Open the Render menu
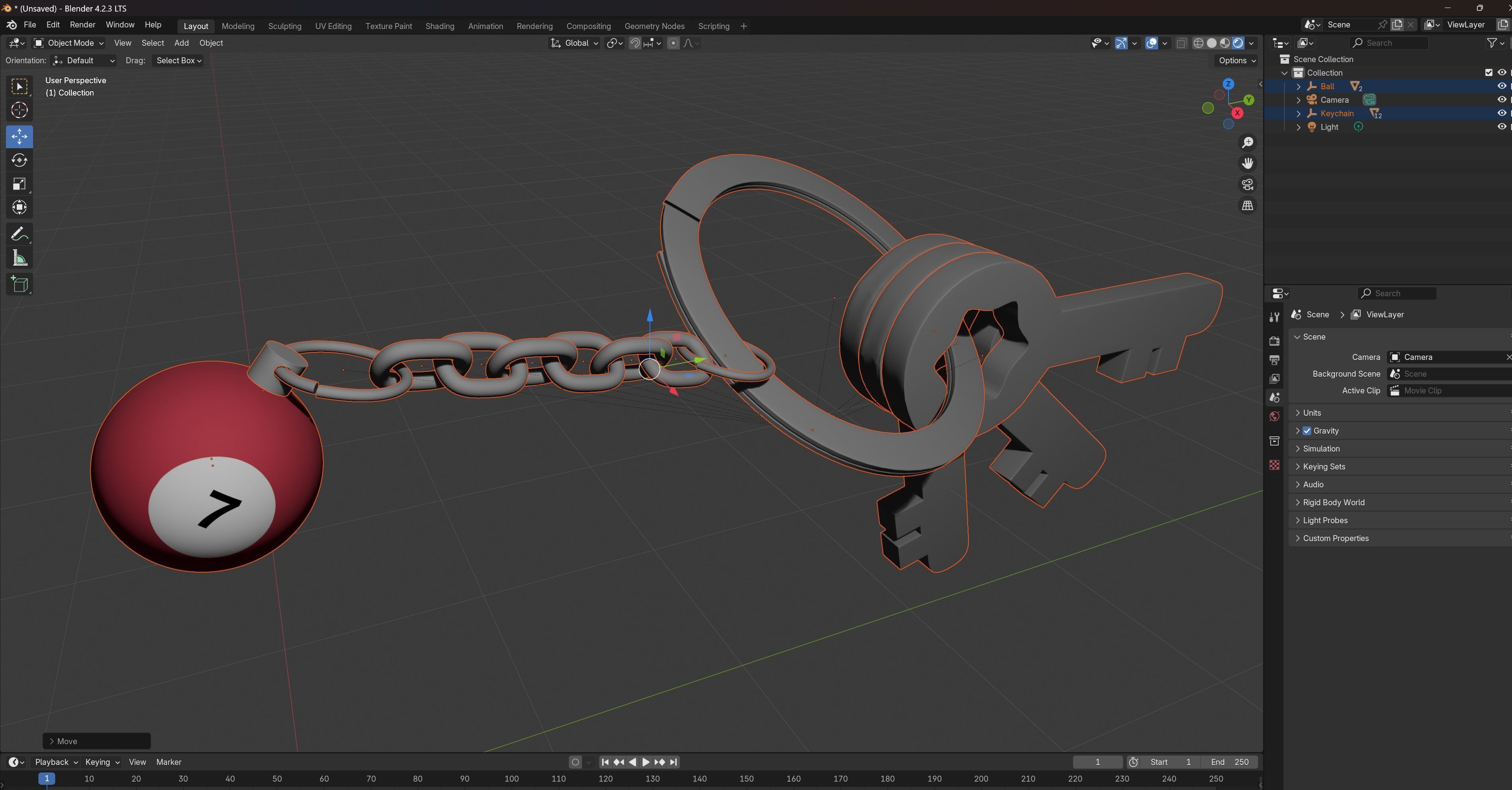The image size is (1512, 790). (82, 25)
